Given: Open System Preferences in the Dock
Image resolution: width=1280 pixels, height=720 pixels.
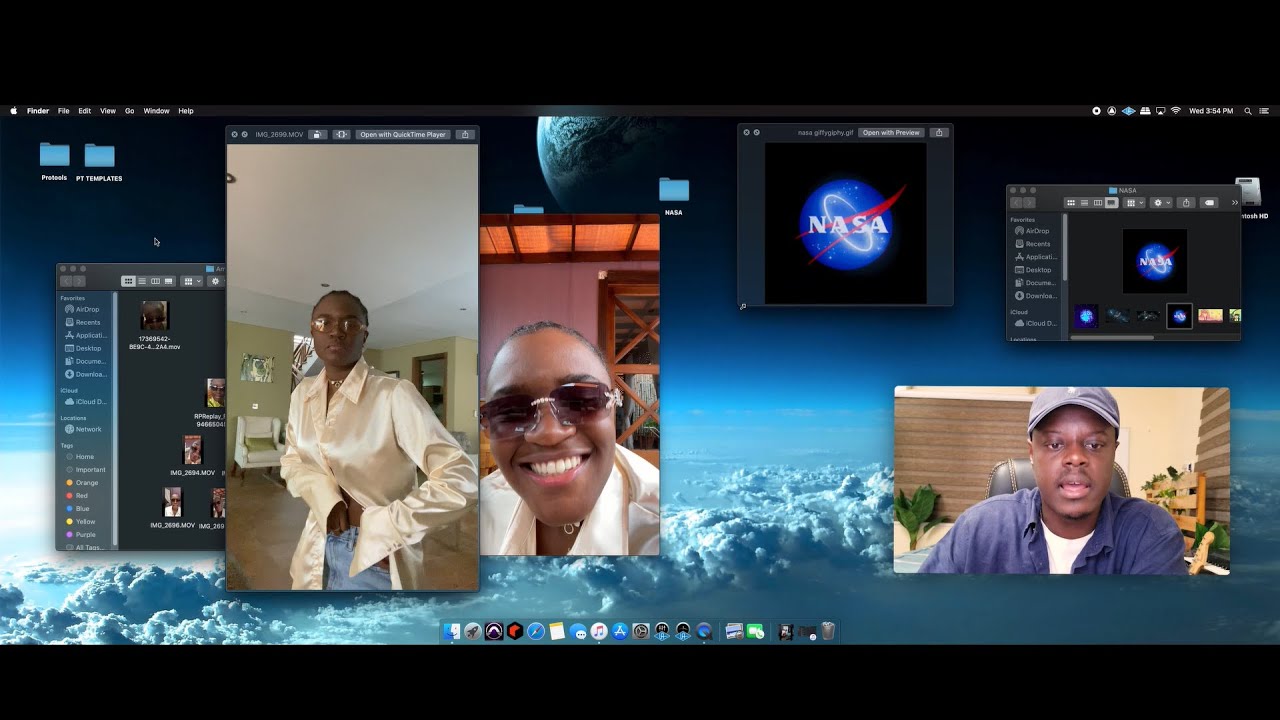Looking at the screenshot, I should pos(641,631).
